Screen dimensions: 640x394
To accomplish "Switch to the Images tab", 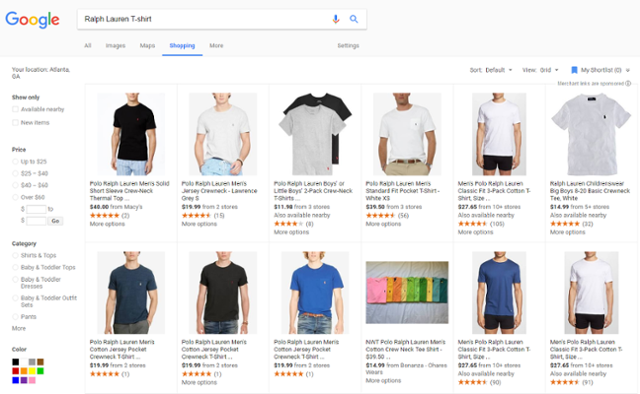I will (x=116, y=46).
